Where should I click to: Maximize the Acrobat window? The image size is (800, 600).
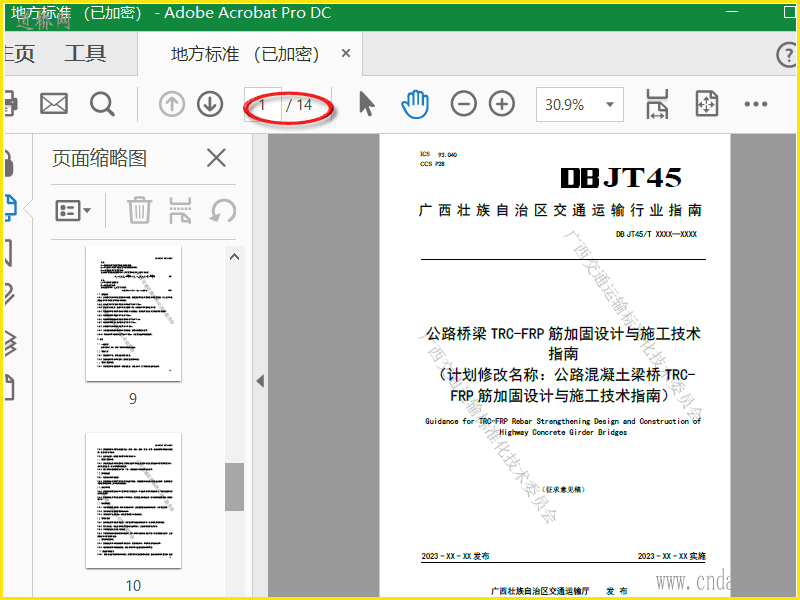point(789,11)
